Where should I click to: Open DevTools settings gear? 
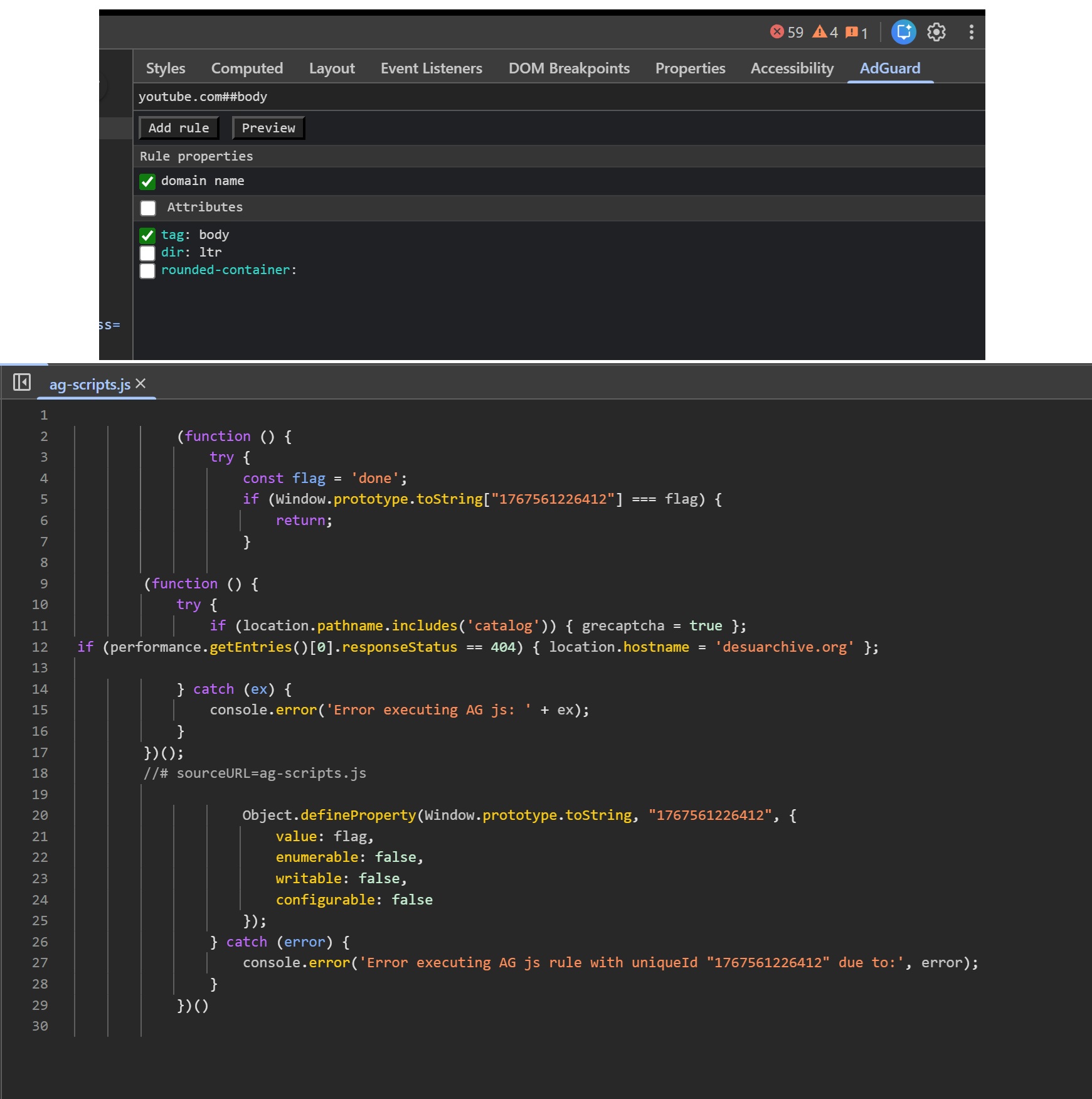coord(936,32)
